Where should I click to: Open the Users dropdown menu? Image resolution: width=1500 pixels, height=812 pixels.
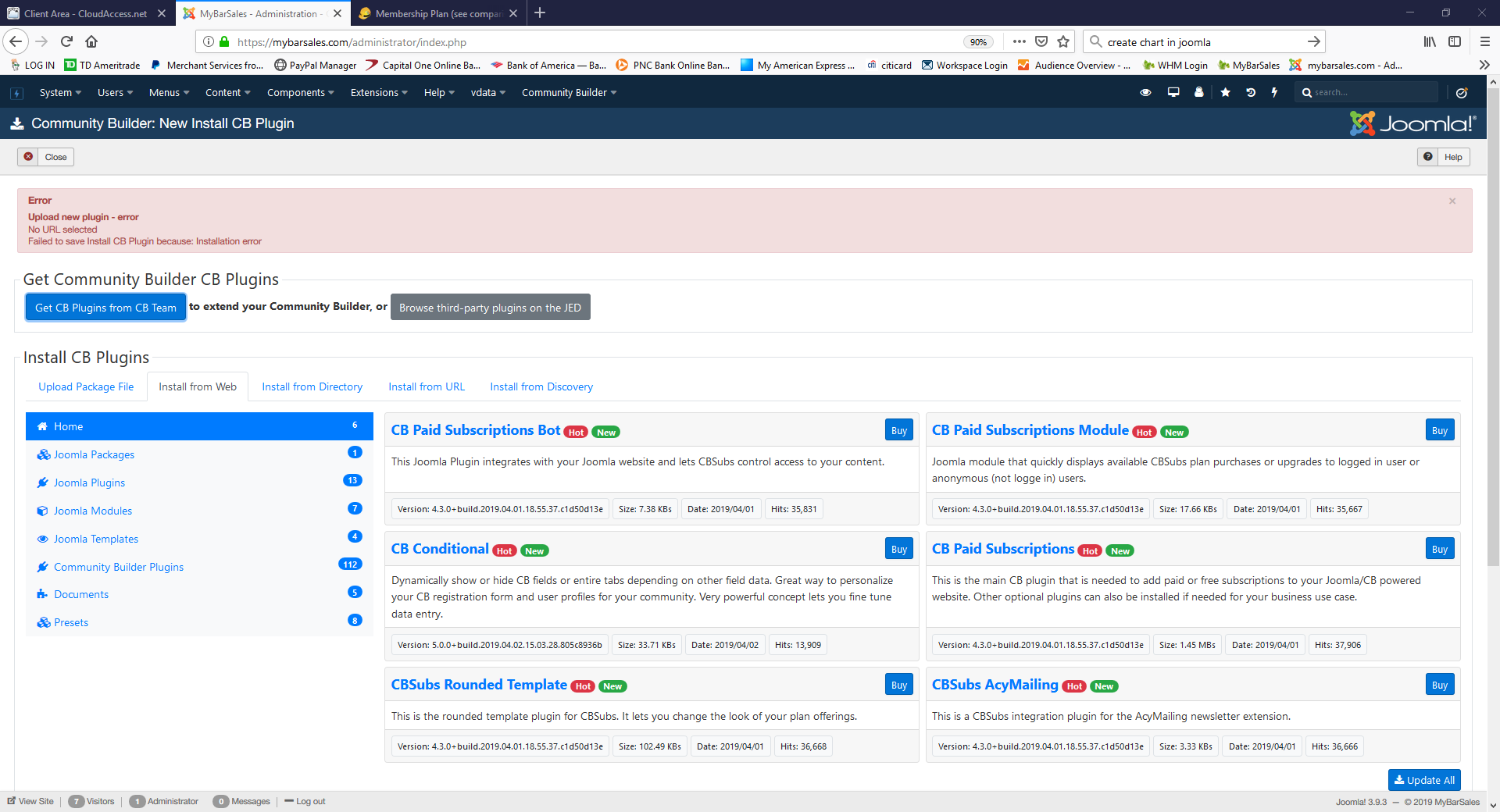tap(115, 92)
